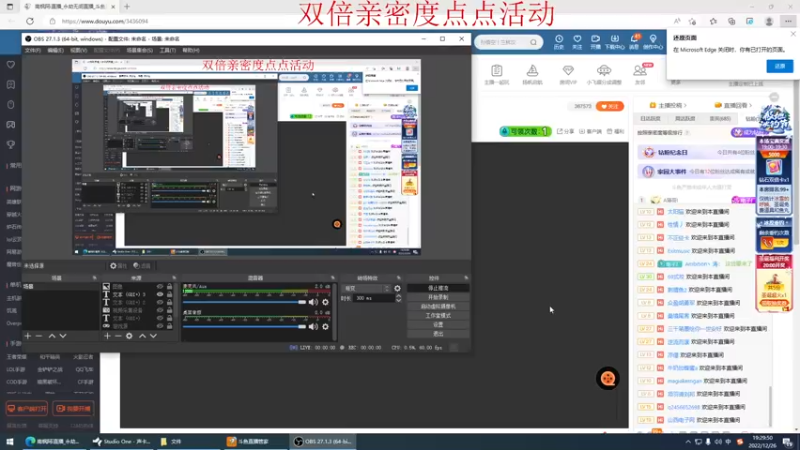Click mouse icon in Douyu left sidebar
The width and height of the screenshot is (800, 450).
pos(11,105)
